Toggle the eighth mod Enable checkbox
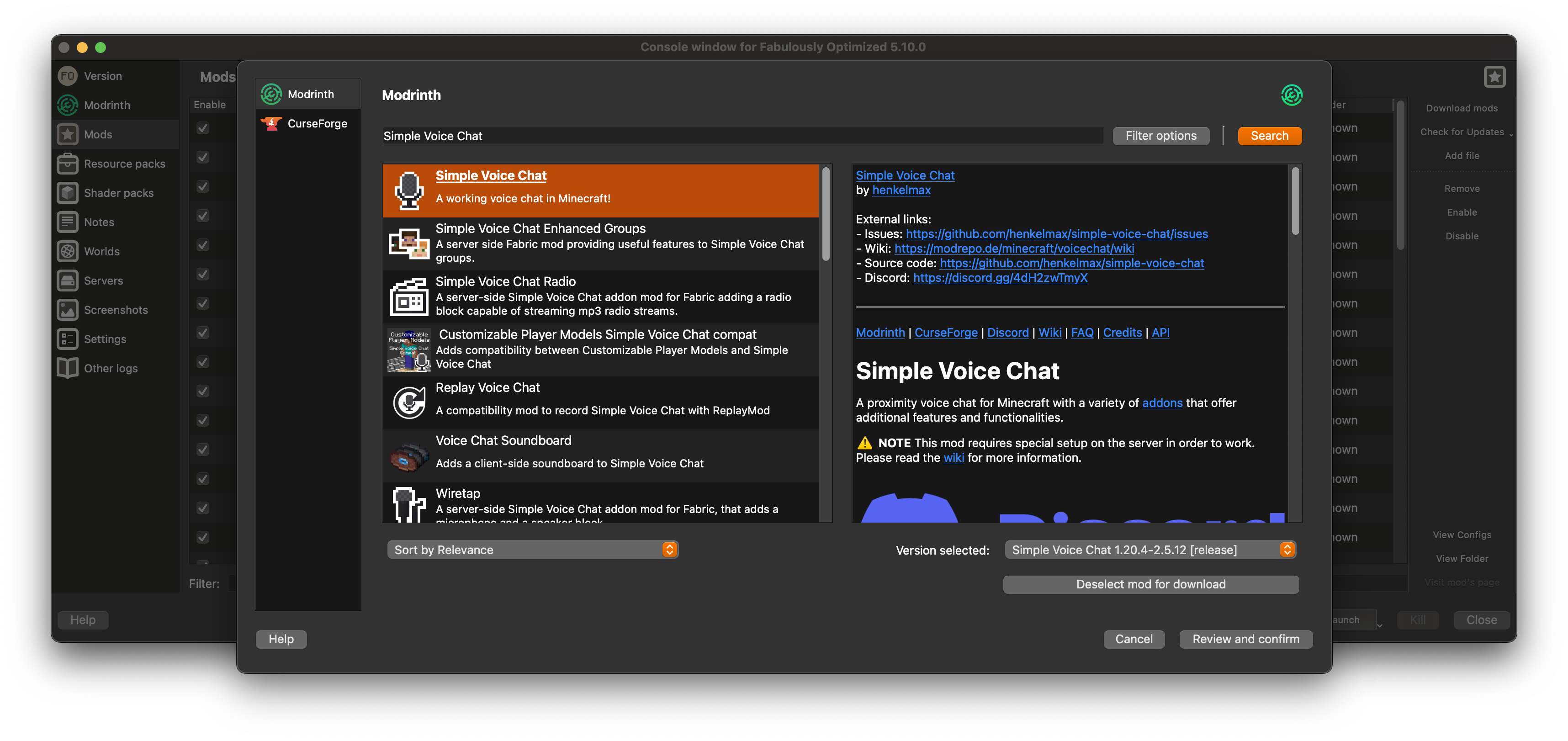 [x=203, y=333]
